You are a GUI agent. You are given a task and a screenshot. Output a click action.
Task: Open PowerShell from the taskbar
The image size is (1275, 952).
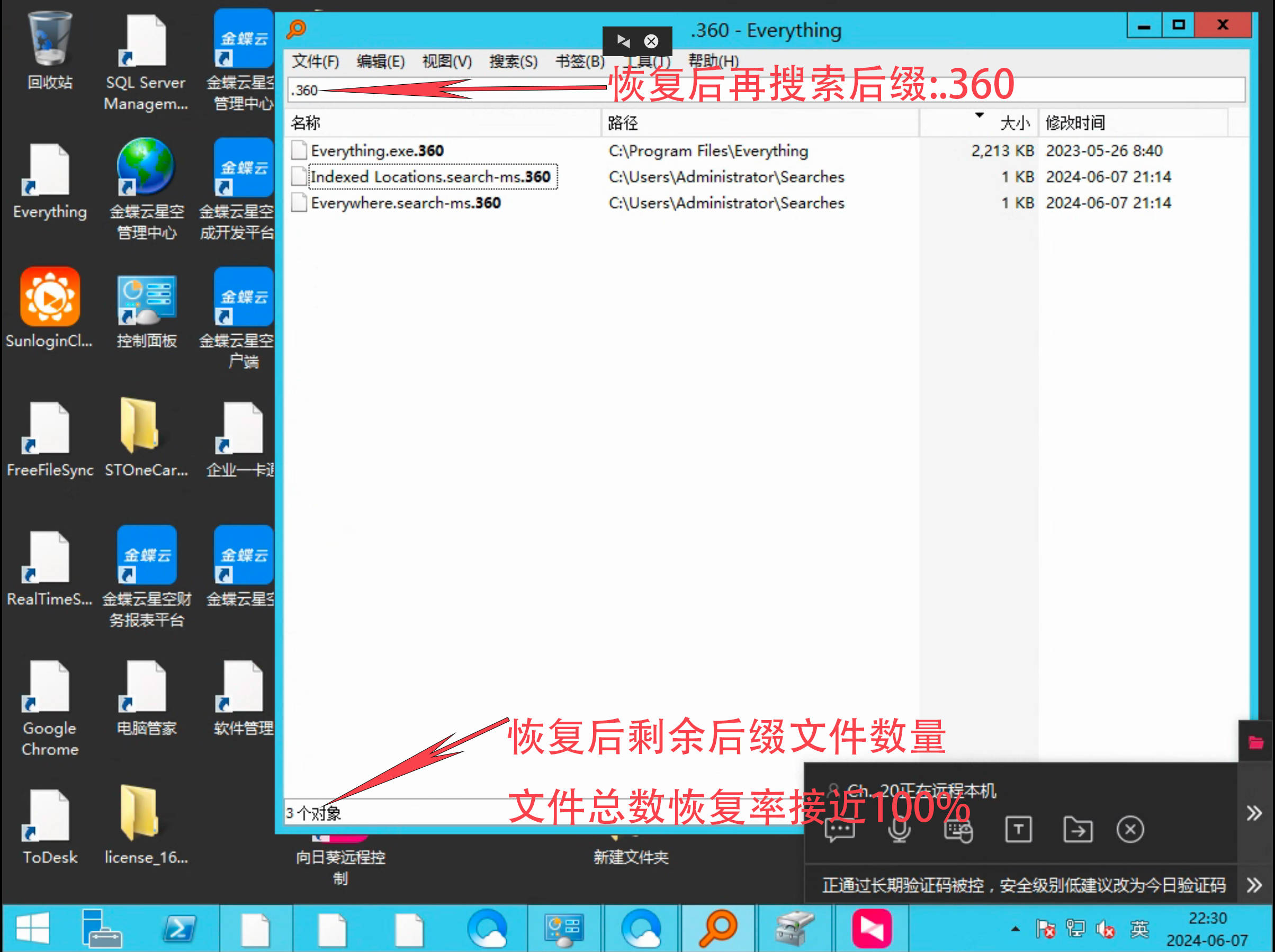click(179, 928)
